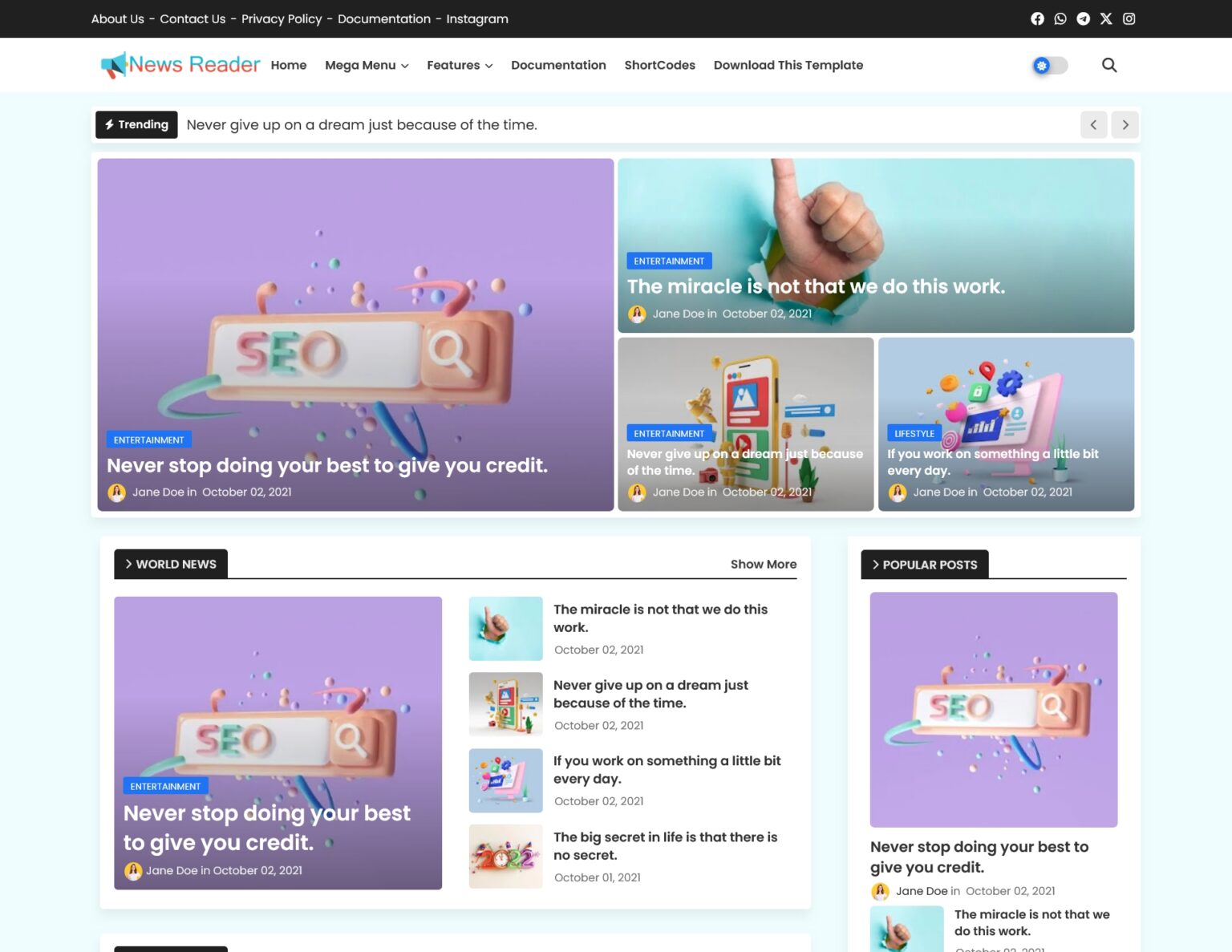1232x952 pixels.
Task: Click the News Reader logo
Action: 180,65
